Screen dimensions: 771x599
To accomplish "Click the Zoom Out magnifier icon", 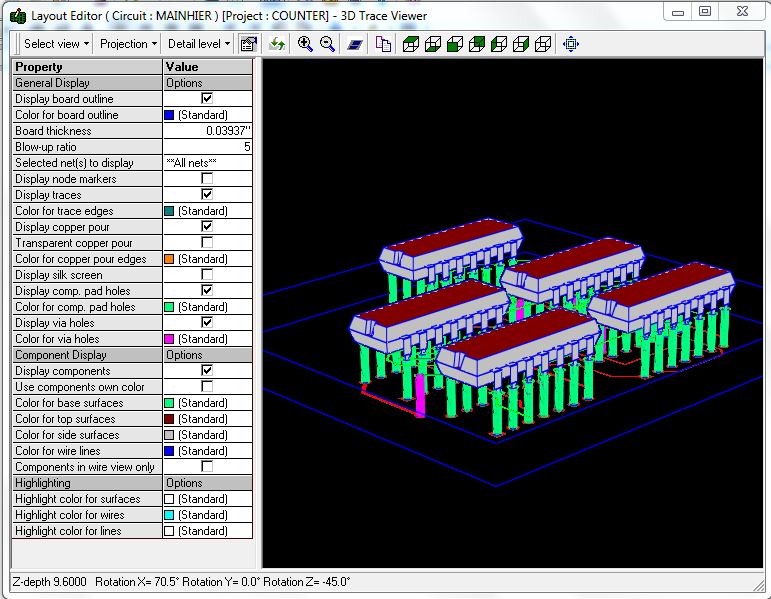I will [x=327, y=44].
